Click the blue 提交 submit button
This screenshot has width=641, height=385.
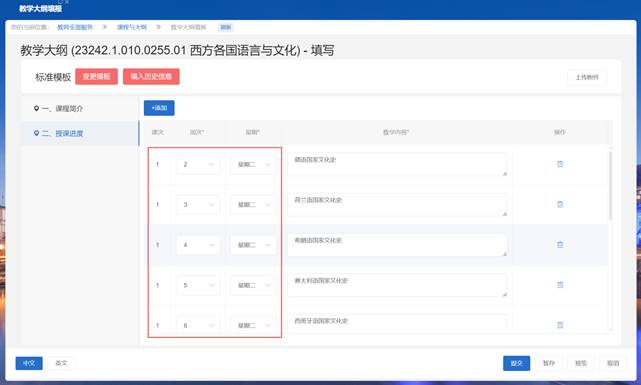pos(516,363)
